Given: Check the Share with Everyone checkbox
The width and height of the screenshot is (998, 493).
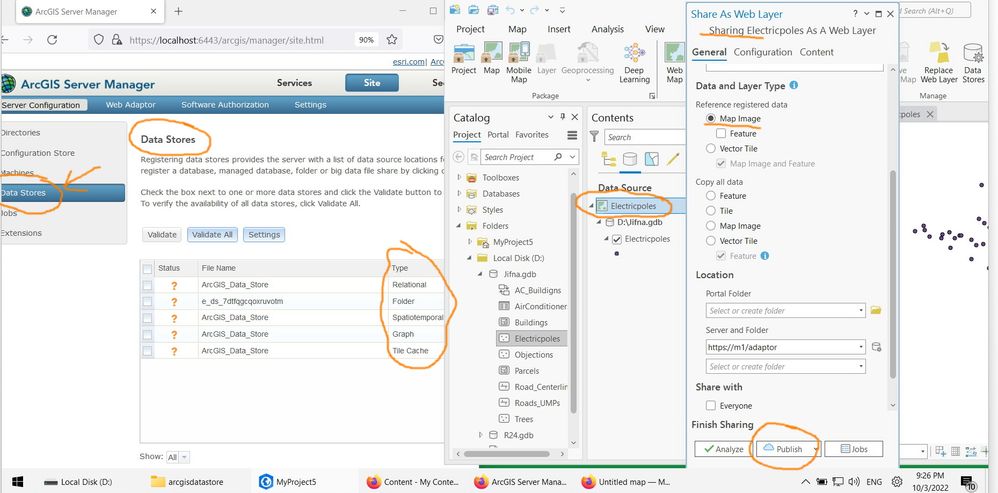Looking at the screenshot, I should [x=711, y=405].
